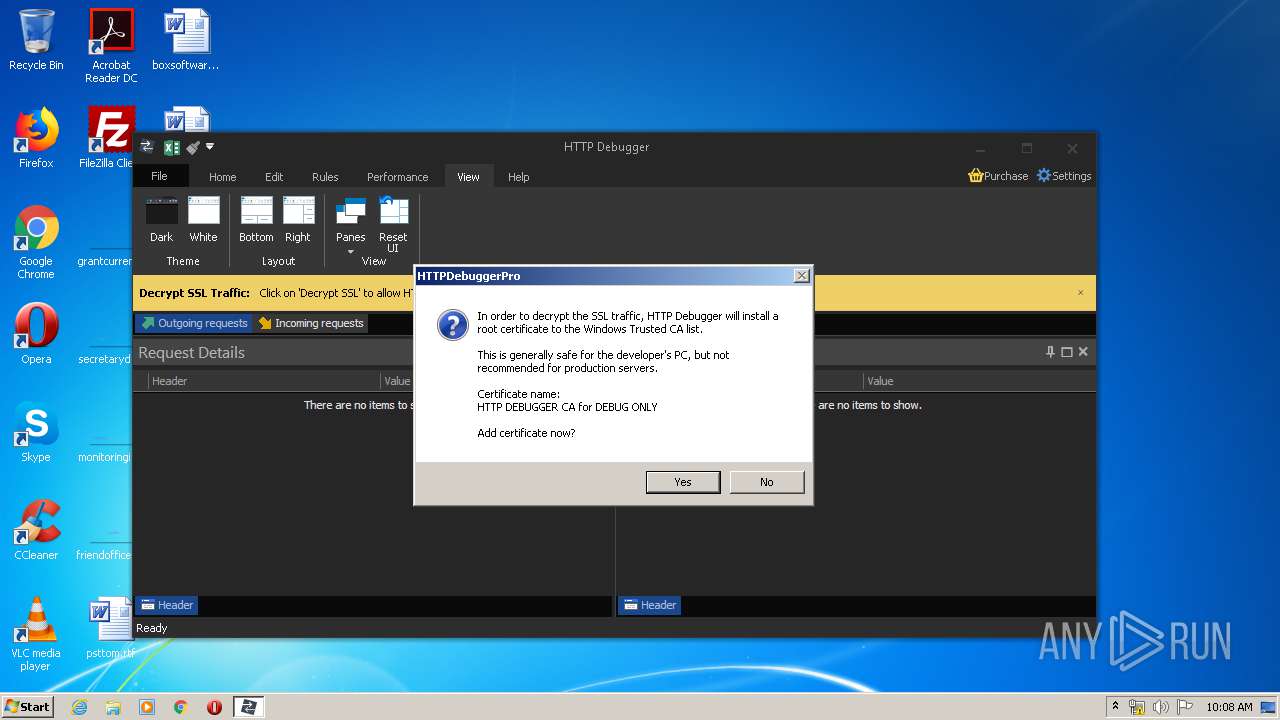Apply the White theme
1280x720 pixels.
(203, 220)
